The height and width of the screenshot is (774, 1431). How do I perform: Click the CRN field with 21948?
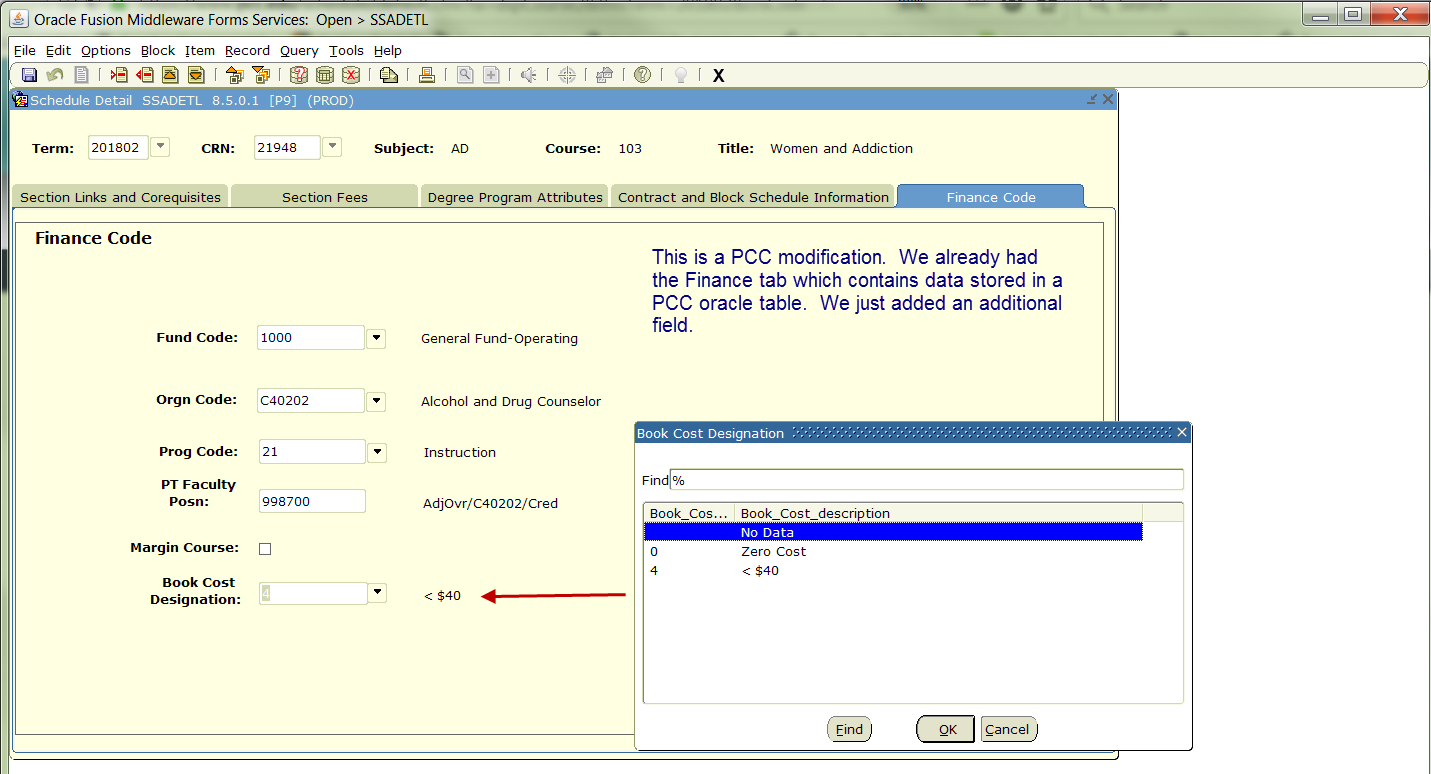tap(287, 147)
